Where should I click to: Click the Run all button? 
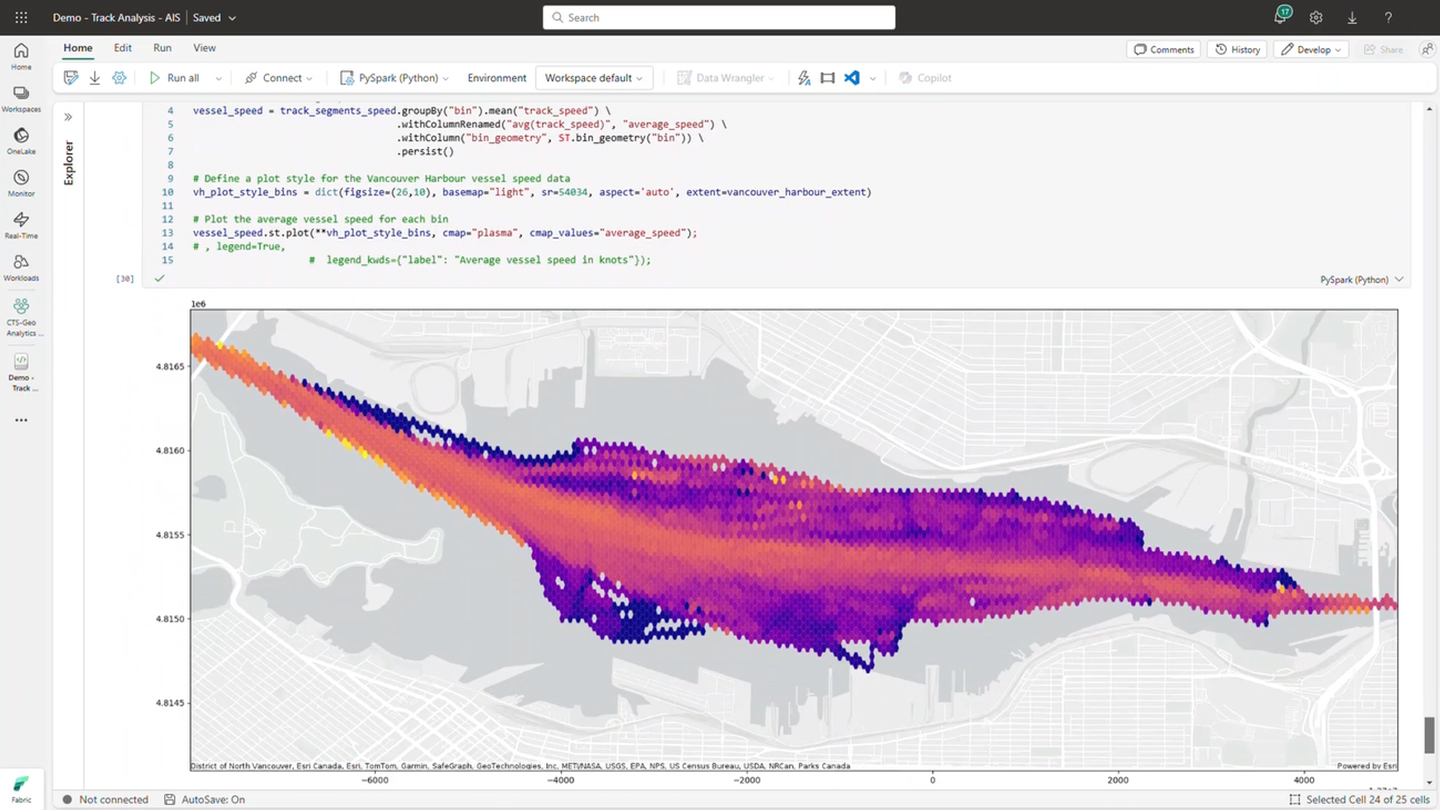click(x=174, y=78)
